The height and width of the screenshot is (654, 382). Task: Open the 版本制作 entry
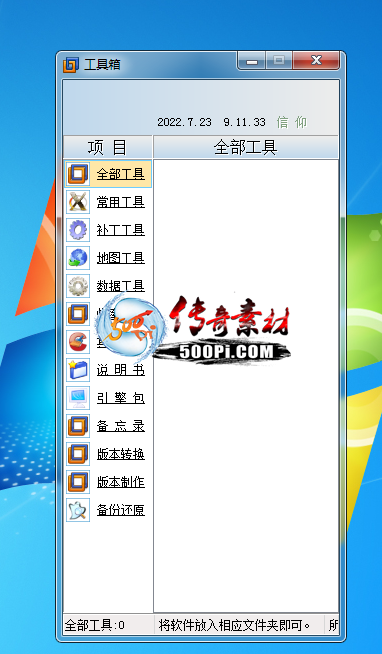tap(121, 482)
